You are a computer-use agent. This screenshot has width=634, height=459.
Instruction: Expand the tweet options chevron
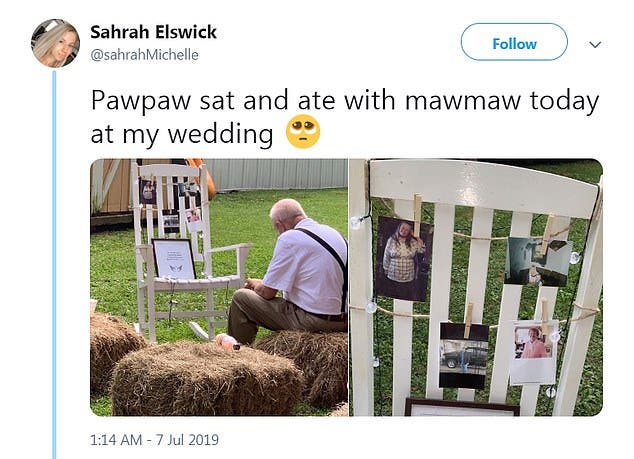click(595, 44)
